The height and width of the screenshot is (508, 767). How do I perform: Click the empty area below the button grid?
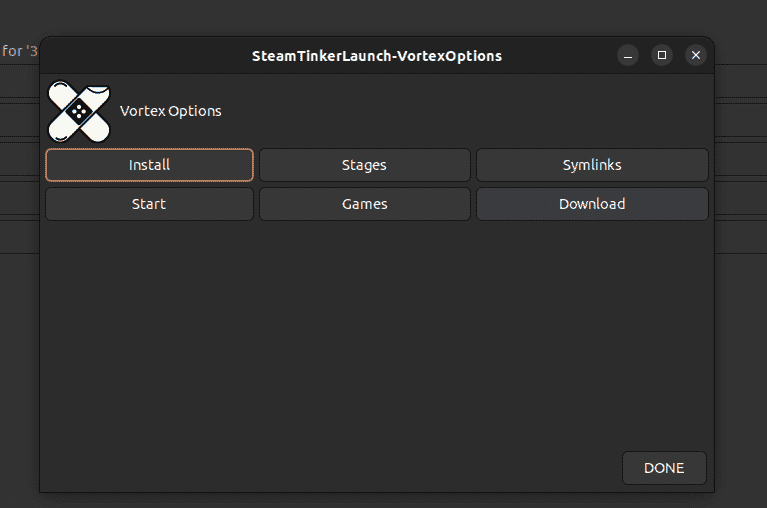click(377, 330)
